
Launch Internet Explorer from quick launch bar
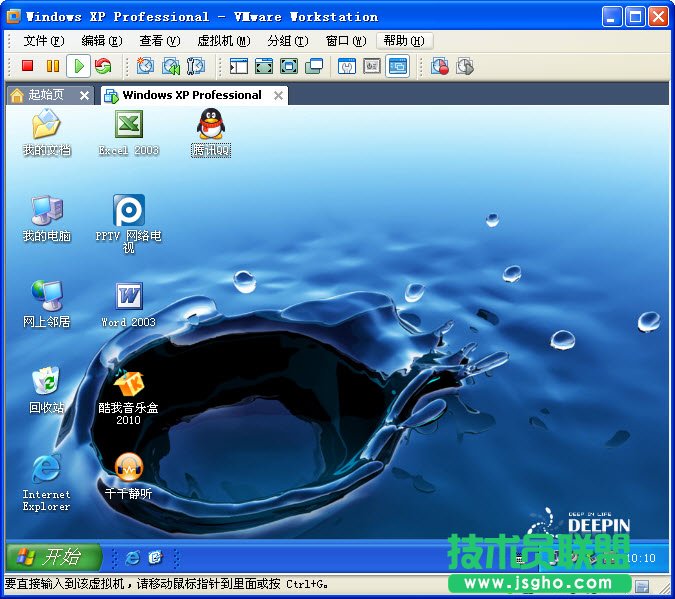click(x=132, y=557)
